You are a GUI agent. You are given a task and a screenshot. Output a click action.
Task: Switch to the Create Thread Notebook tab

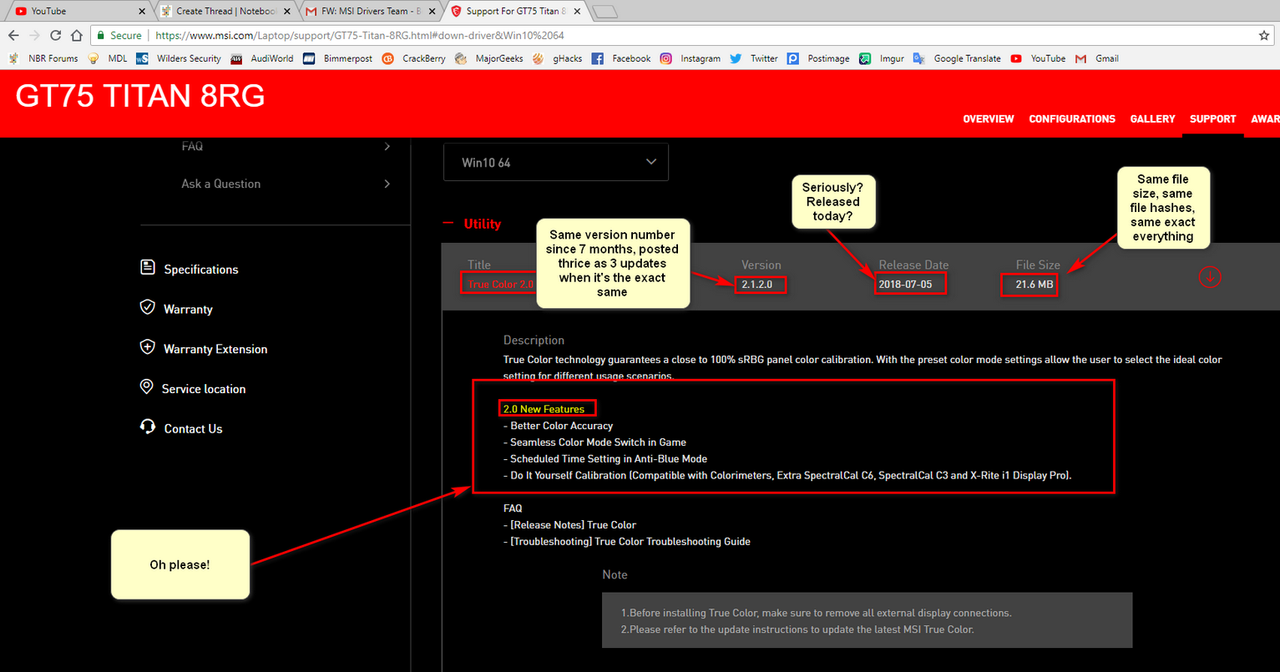pos(225,11)
